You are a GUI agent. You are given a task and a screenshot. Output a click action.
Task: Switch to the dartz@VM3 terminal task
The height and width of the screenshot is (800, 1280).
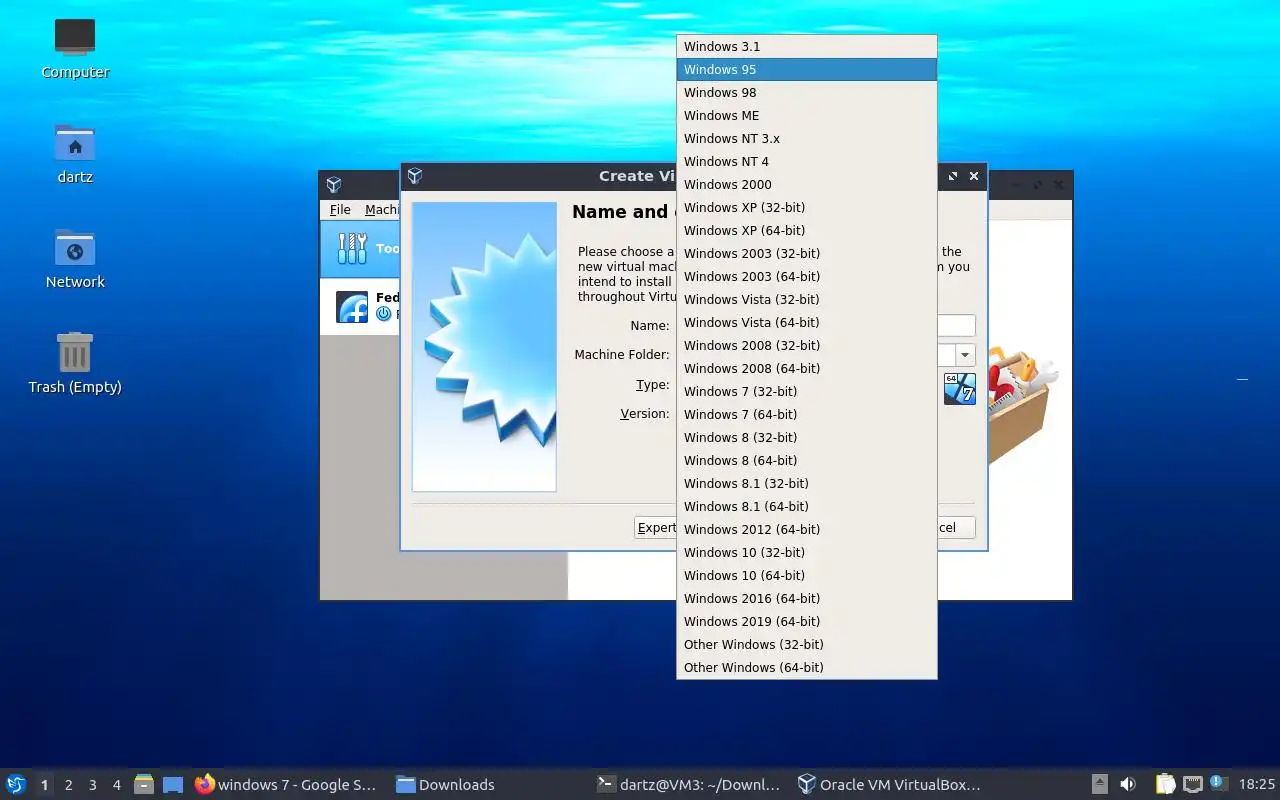[x=690, y=784]
